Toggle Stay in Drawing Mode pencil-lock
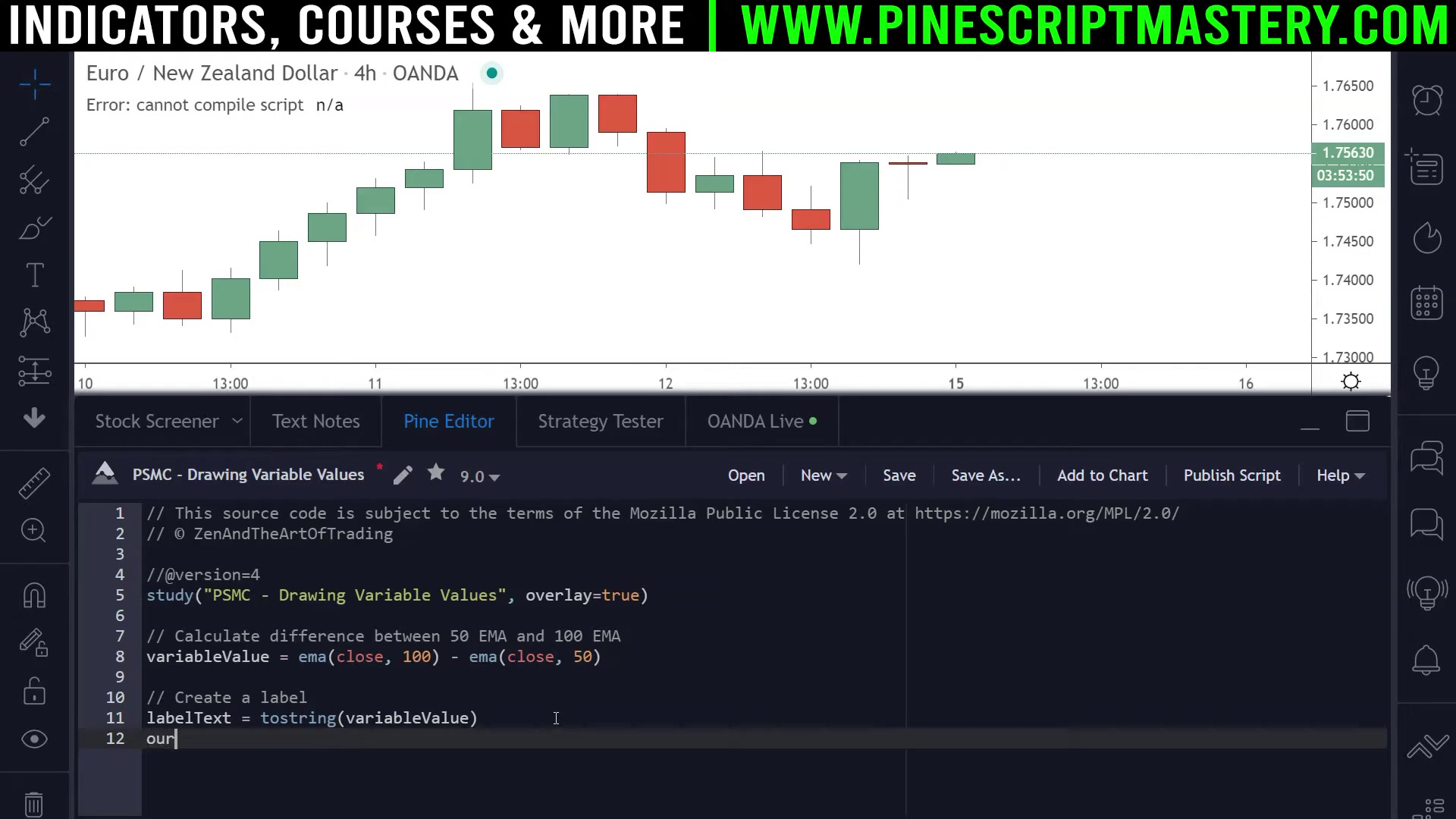The image size is (1456, 819). coord(35,643)
